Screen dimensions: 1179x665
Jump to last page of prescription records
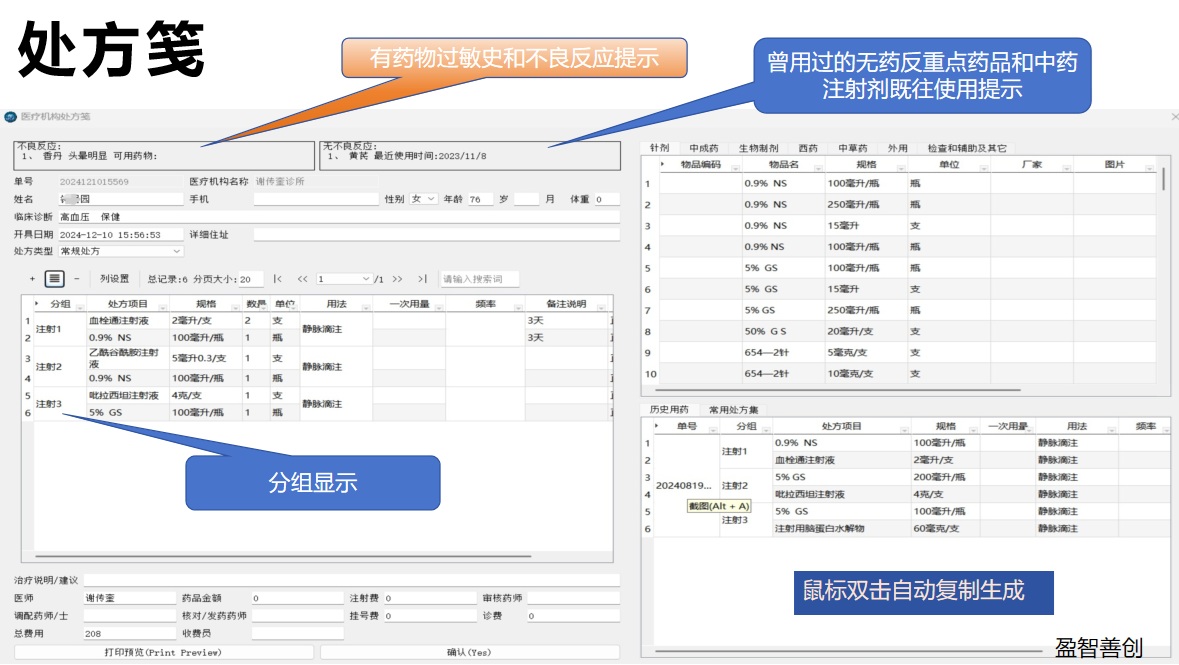tap(422, 279)
